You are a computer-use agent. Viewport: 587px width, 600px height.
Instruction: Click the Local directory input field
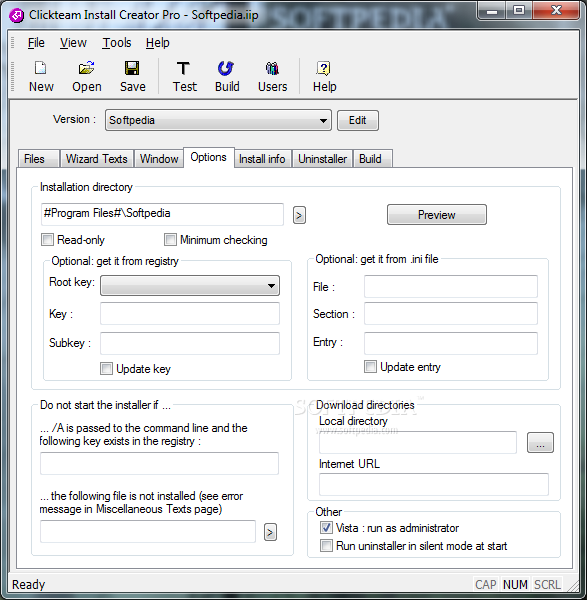pos(418,442)
